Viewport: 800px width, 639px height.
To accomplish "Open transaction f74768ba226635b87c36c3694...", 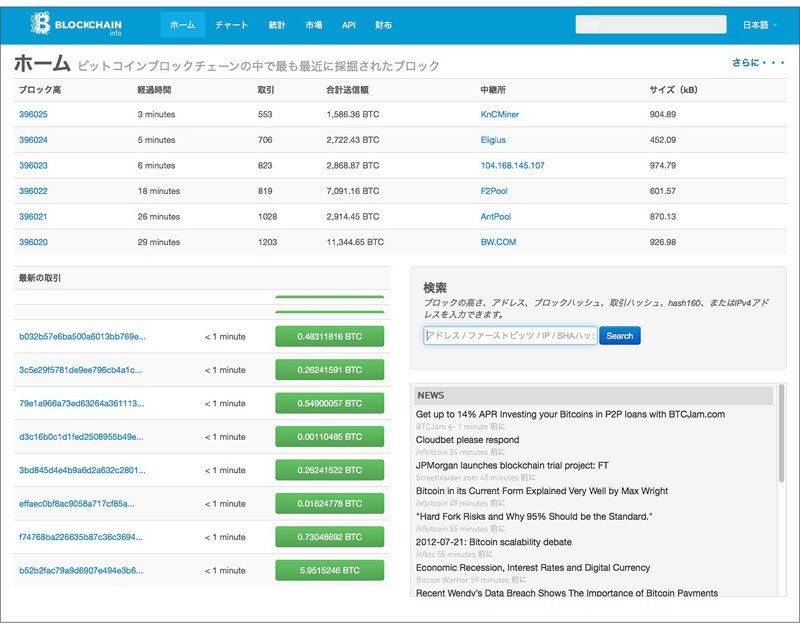I will point(81,537).
